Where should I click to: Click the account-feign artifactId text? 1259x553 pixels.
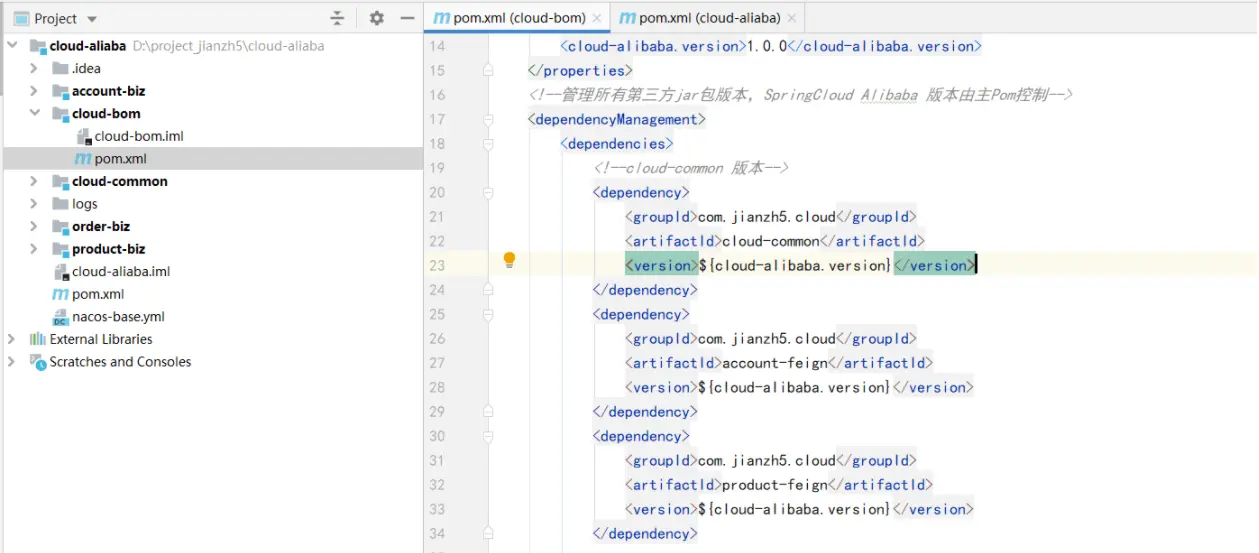click(x=774, y=363)
